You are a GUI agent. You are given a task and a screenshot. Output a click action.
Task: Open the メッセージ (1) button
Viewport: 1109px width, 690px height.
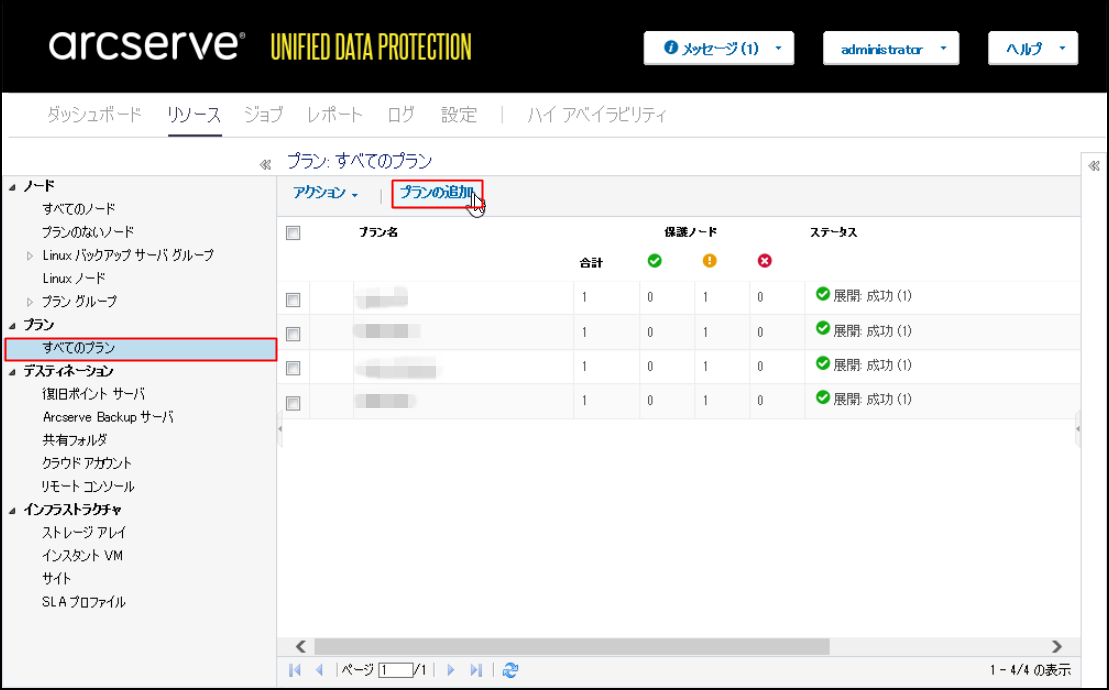tap(719, 49)
